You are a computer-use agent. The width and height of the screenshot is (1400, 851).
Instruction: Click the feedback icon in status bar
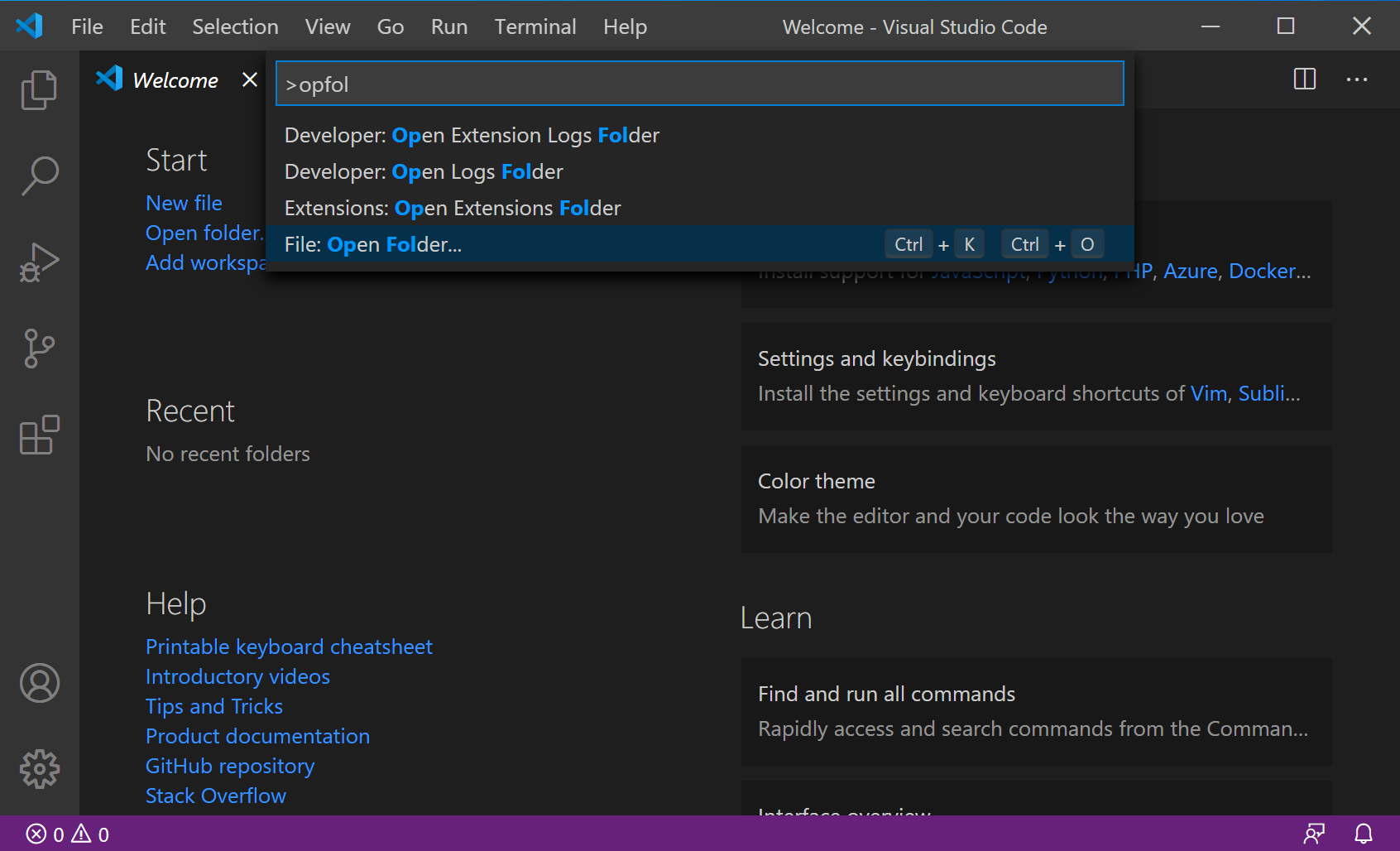1314,834
